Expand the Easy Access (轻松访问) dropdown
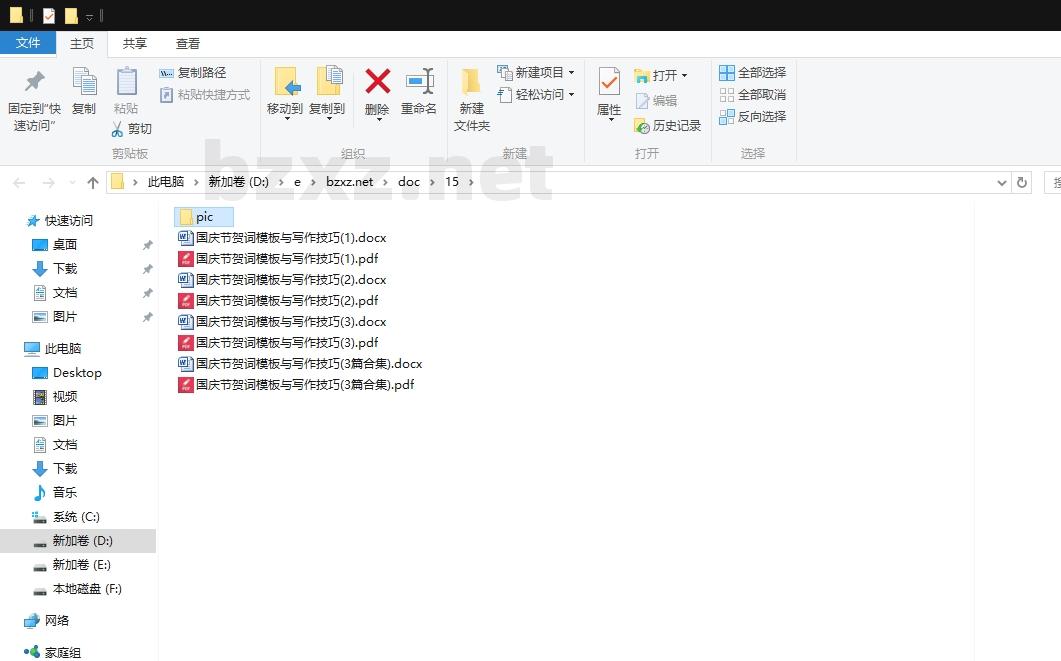The image size is (1061, 661). (571, 94)
